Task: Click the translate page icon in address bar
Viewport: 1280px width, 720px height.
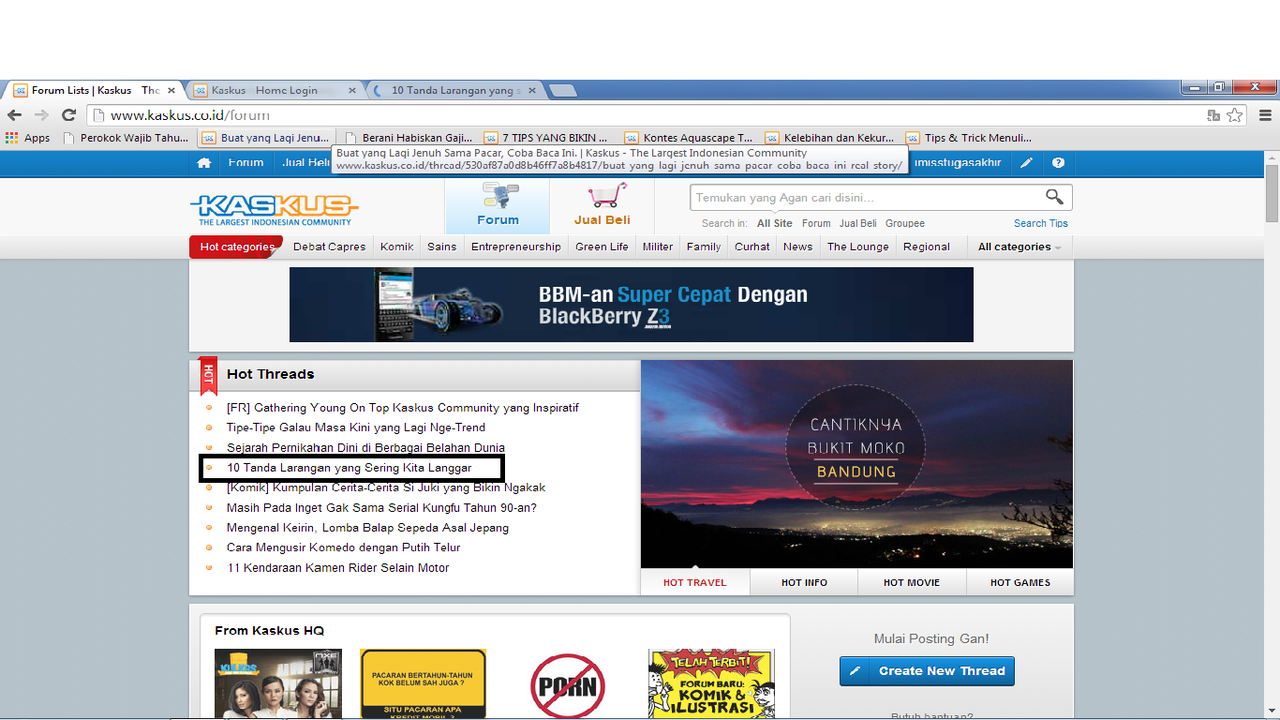Action: [x=1213, y=115]
